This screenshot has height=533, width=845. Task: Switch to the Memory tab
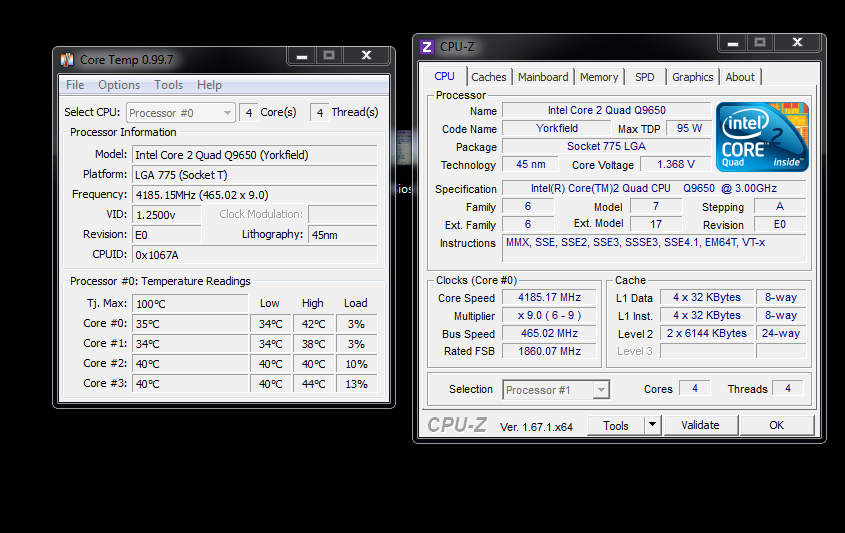click(x=599, y=77)
